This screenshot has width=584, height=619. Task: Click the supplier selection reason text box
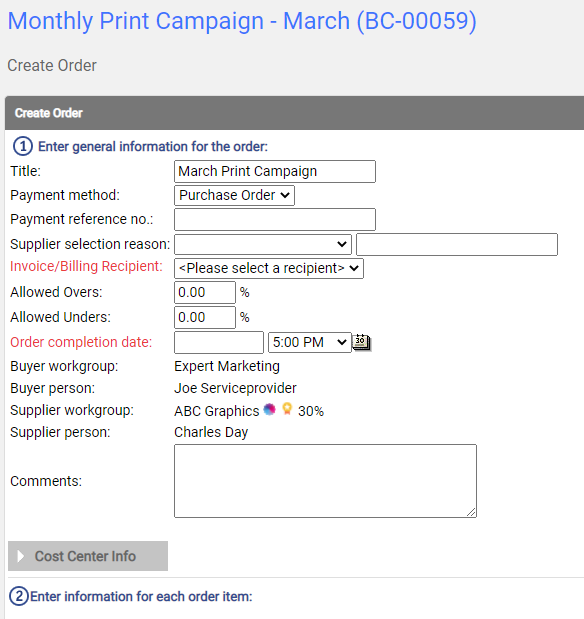(x=457, y=244)
